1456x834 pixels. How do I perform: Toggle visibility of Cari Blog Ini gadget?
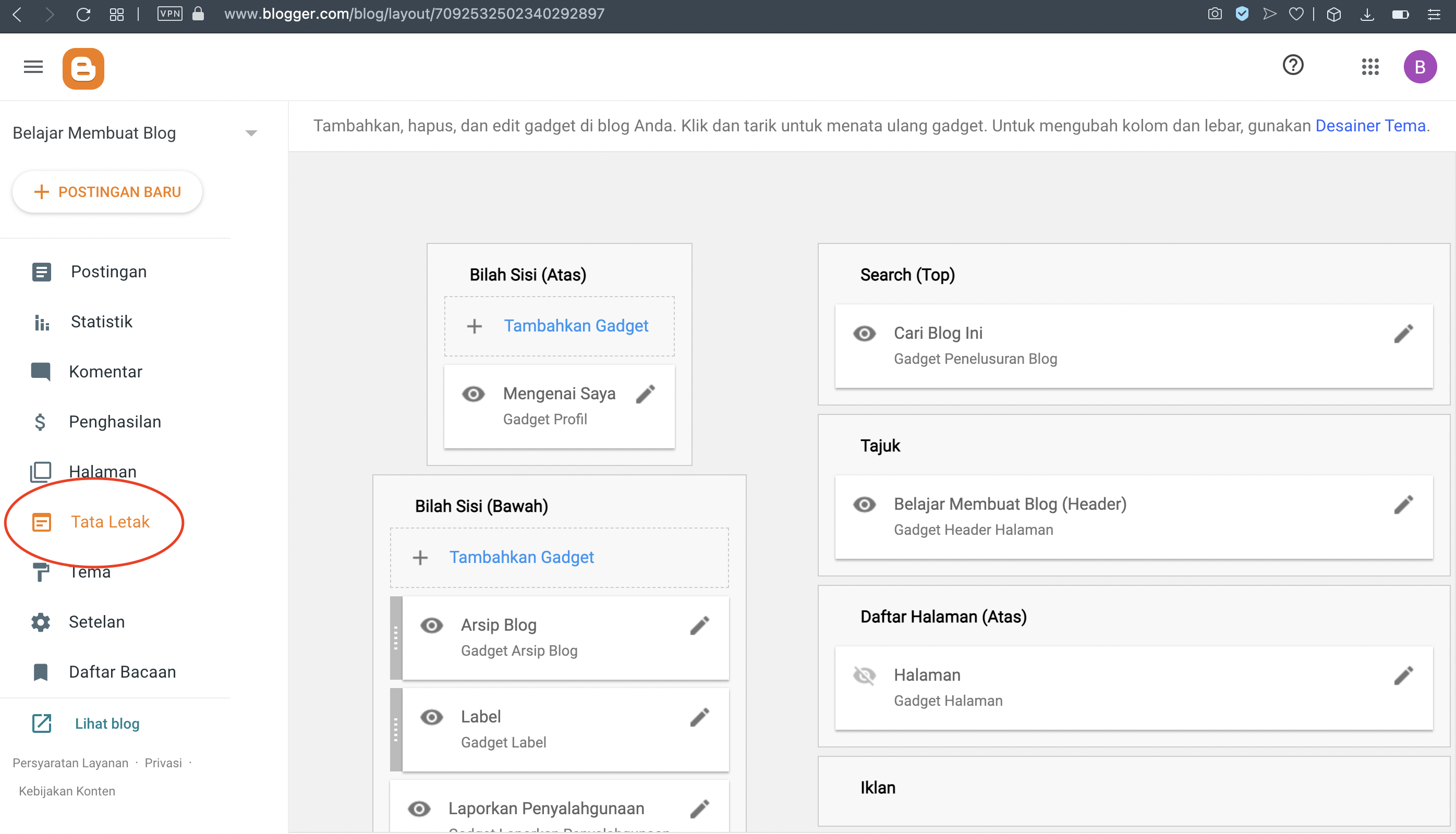tap(864, 334)
